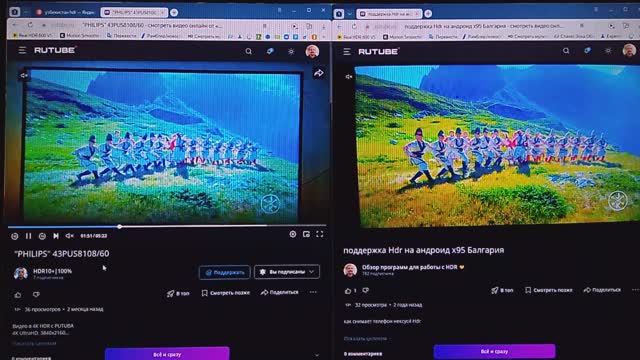This screenshot has width=640, height=360.
Task: Open downloads icon in the left browser
Action: click(323, 27)
